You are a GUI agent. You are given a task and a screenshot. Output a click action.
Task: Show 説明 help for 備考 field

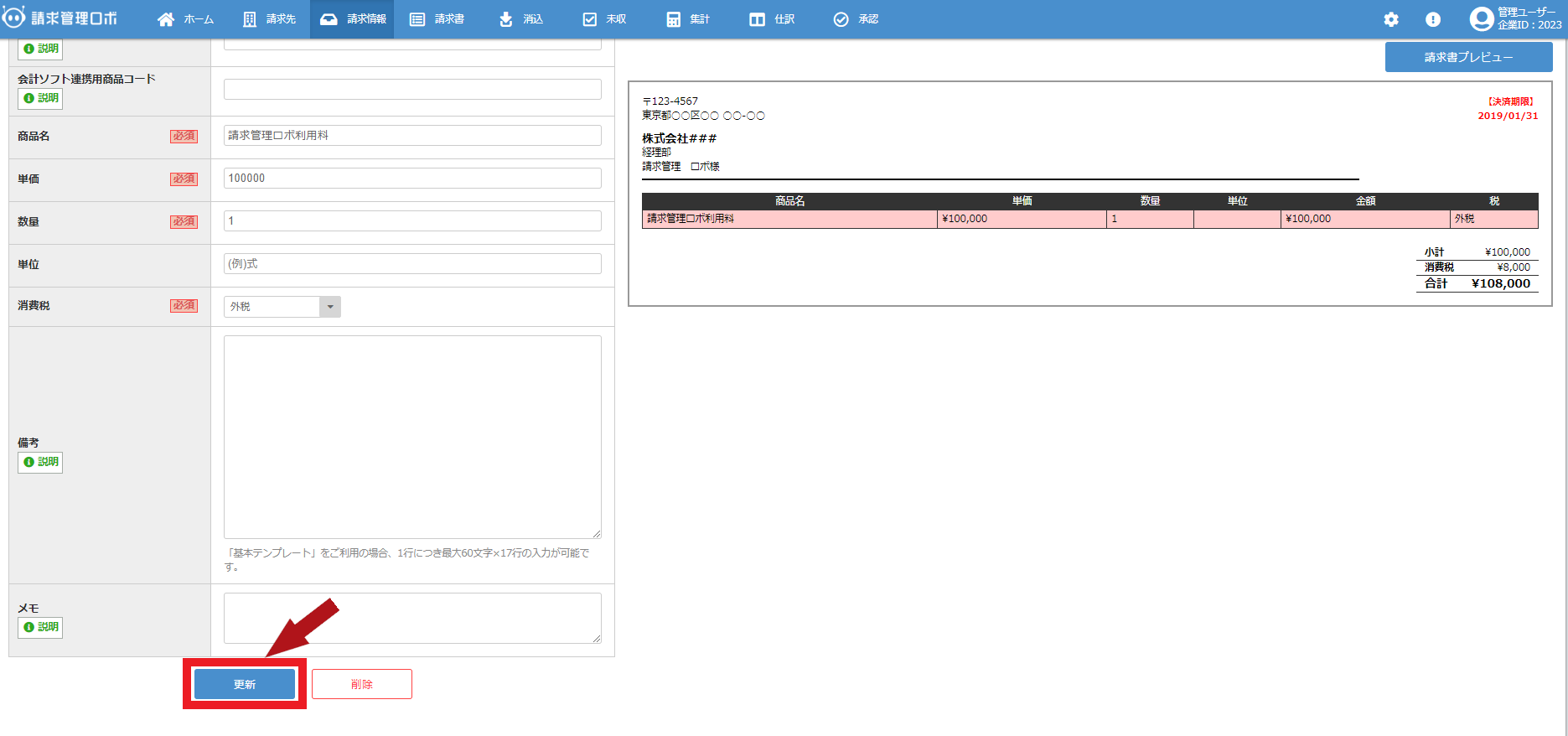pyautogui.click(x=40, y=462)
